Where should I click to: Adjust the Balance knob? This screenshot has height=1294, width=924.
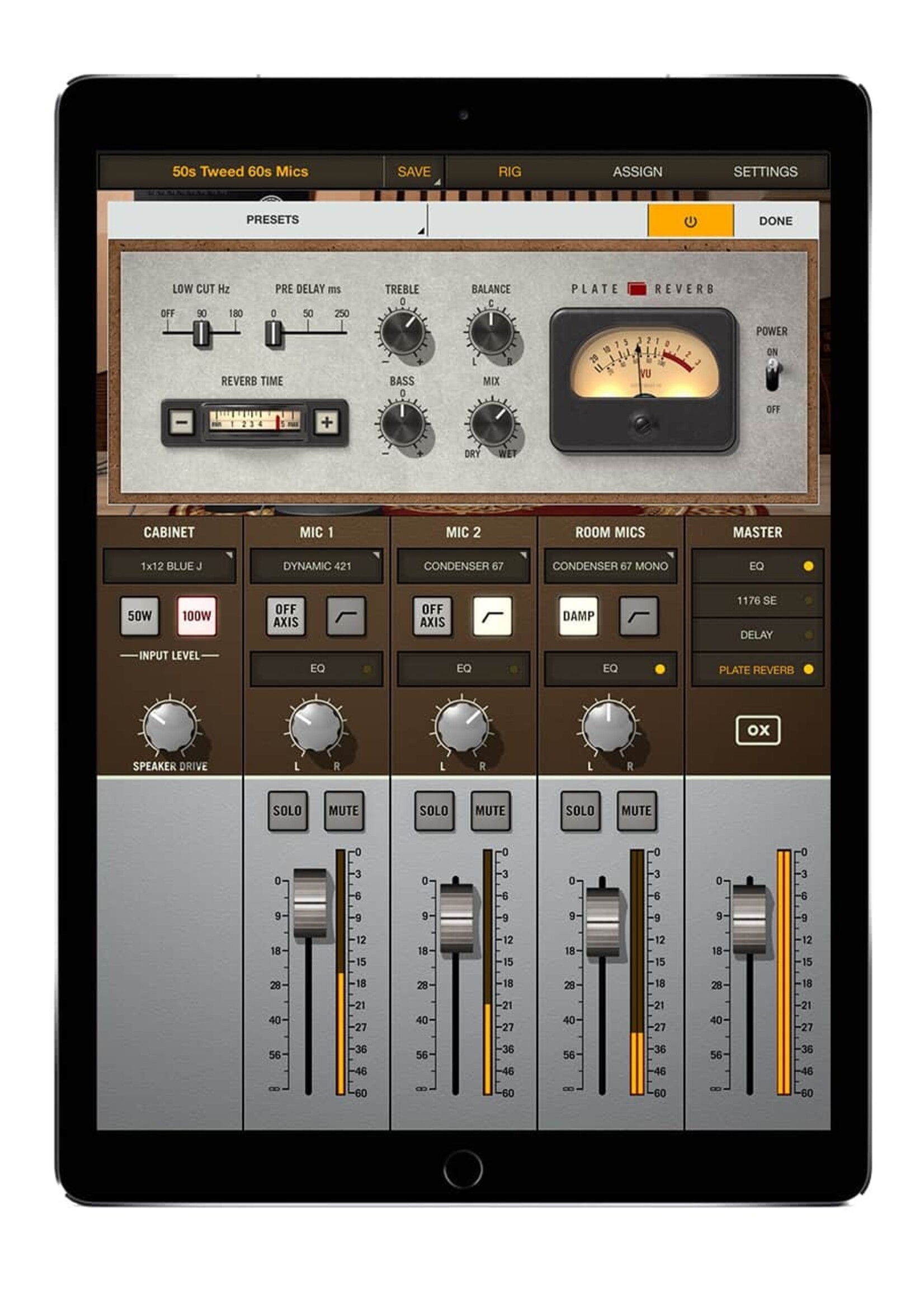coord(491,332)
